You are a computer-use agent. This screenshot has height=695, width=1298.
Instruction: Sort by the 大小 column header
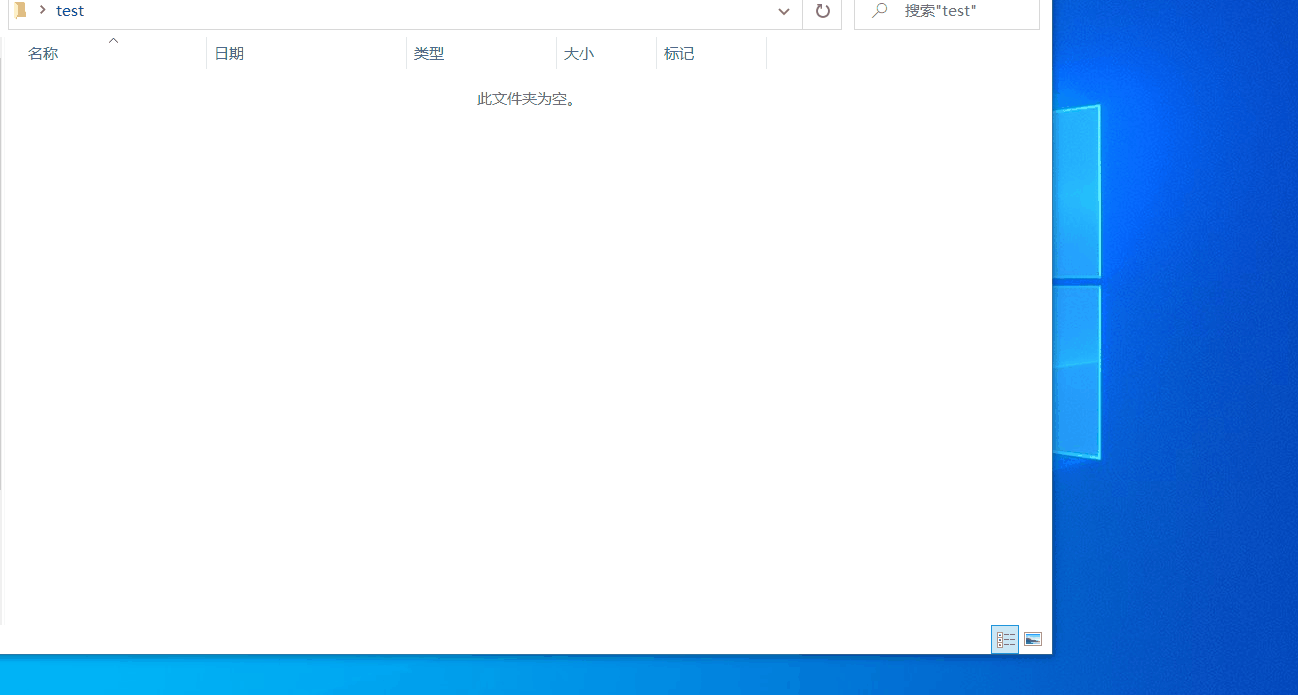tap(607, 54)
